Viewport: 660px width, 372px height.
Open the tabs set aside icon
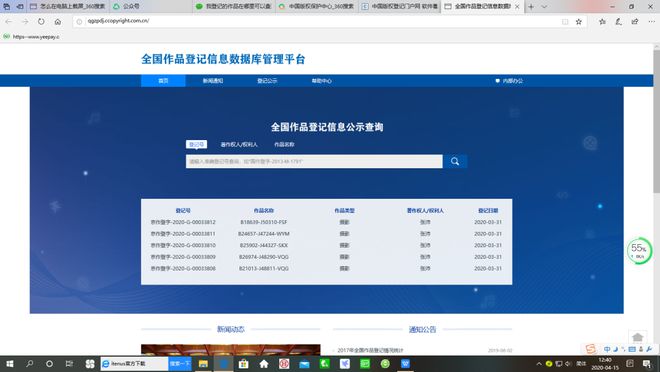6,6
